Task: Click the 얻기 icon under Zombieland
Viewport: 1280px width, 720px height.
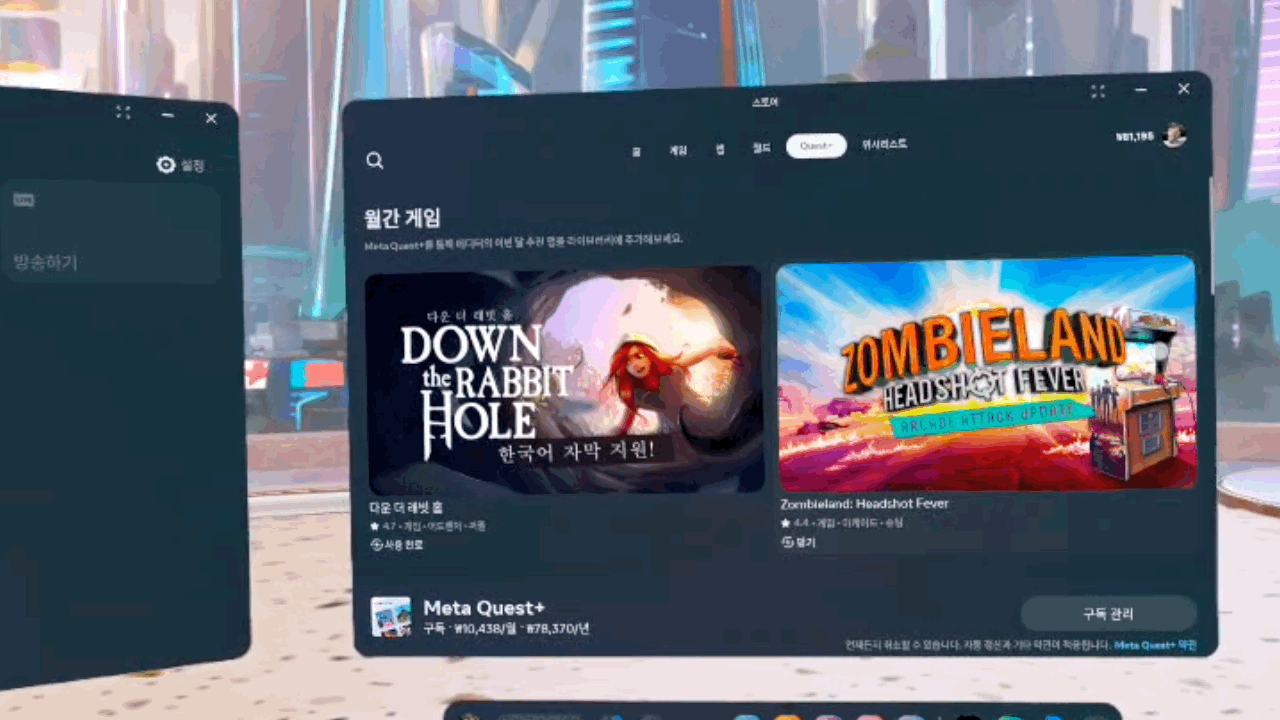Action: pos(787,542)
